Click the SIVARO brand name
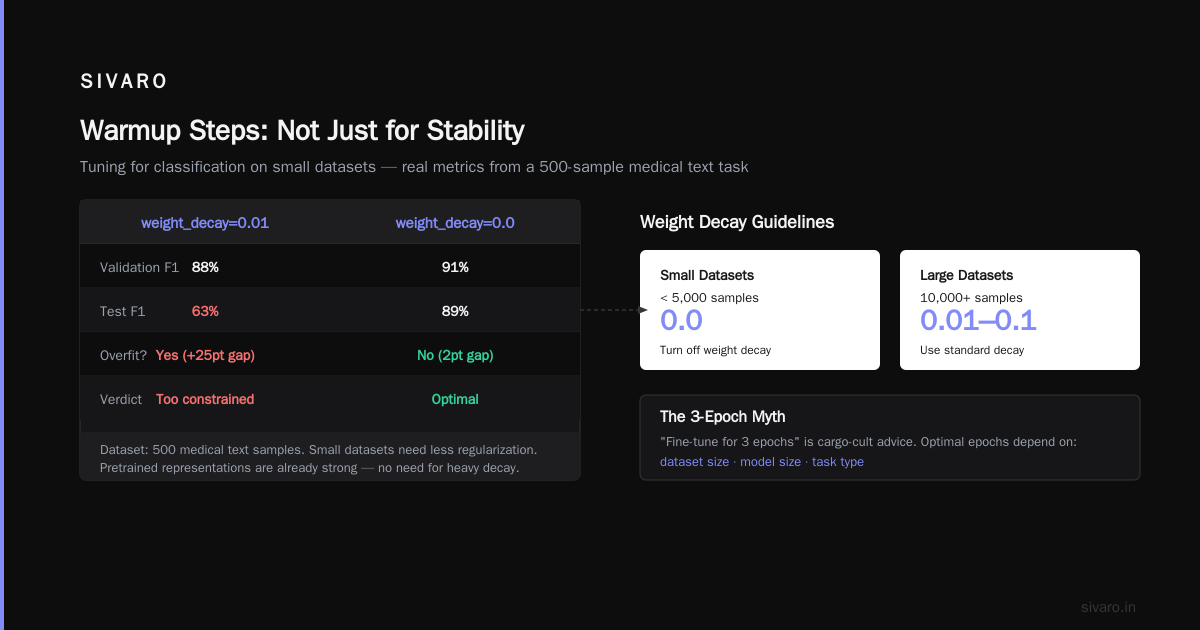The width and height of the screenshot is (1200, 630). (124, 82)
